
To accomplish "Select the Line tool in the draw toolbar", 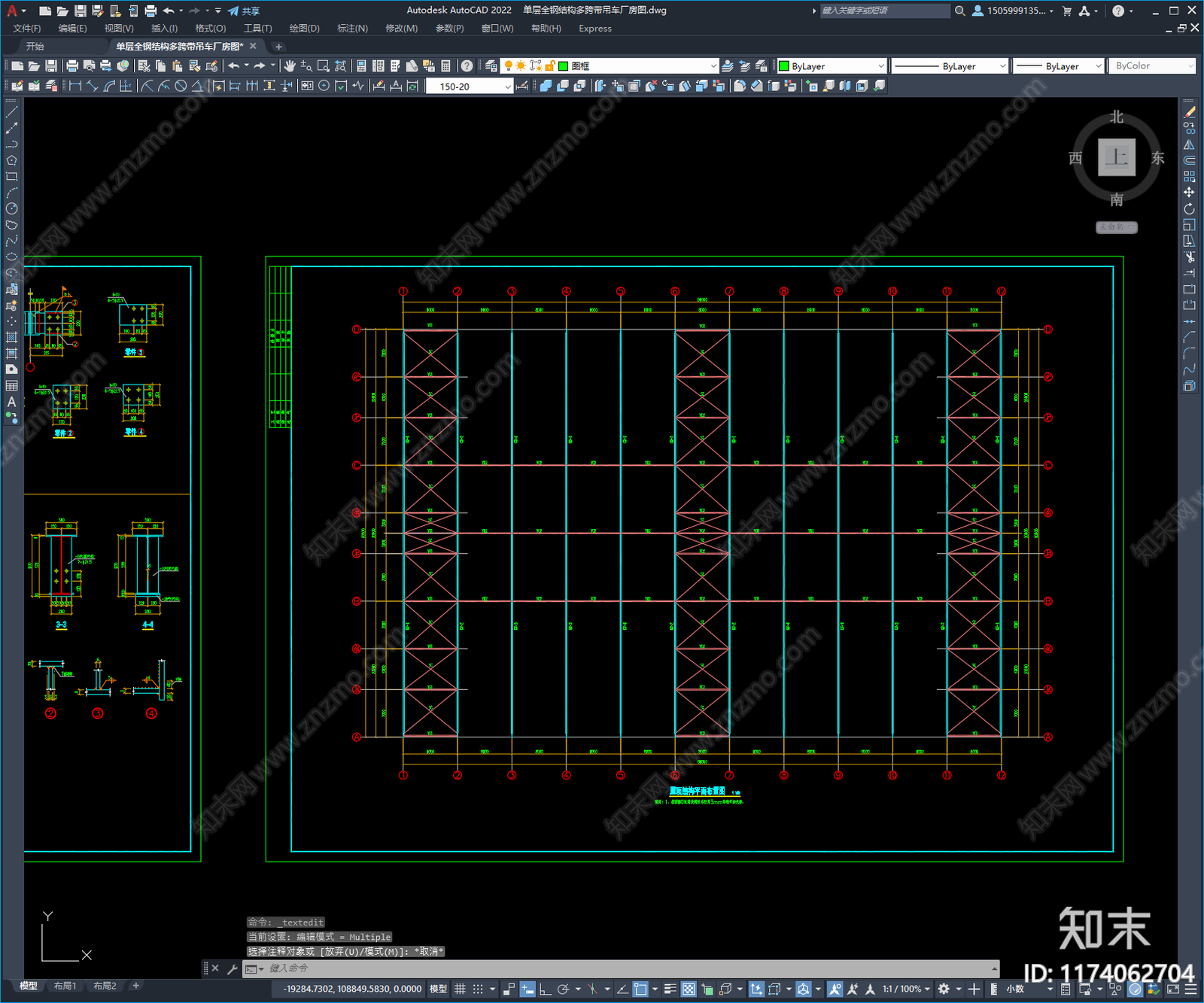I will click(11, 112).
